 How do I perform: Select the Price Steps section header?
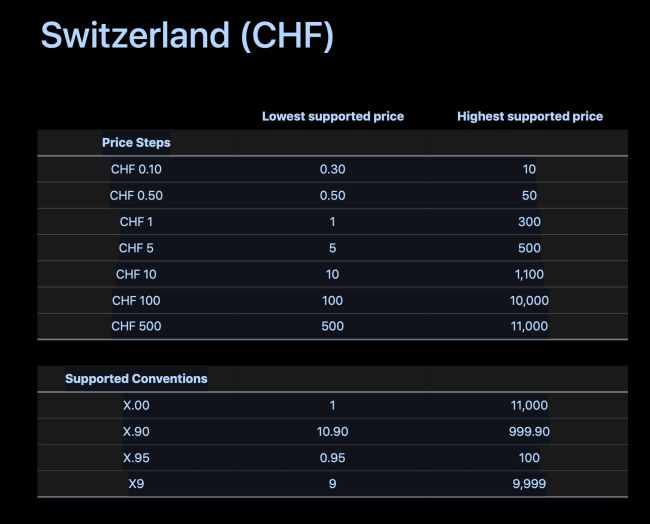click(x=136, y=143)
